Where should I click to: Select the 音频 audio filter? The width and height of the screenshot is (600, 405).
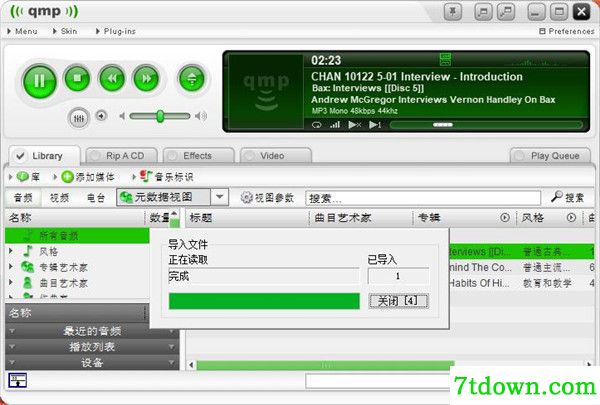click(x=23, y=198)
